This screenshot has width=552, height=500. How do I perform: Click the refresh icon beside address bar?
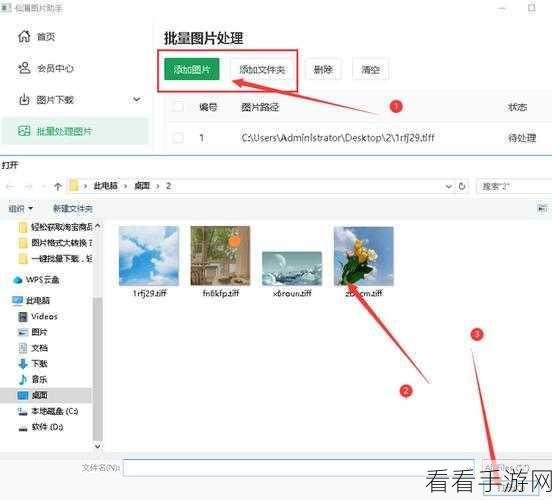pyautogui.click(x=462, y=186)
